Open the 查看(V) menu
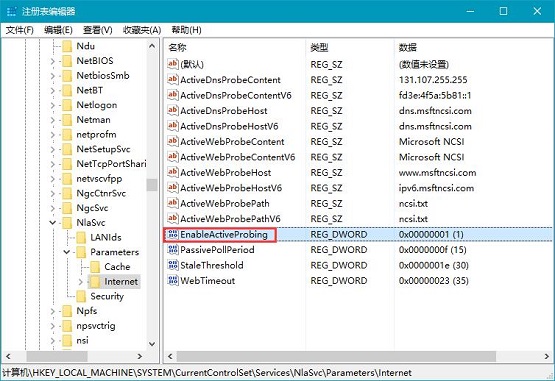The width and height of the screenshot is (555, 381). pyautogui.click(x=98, y=30)
